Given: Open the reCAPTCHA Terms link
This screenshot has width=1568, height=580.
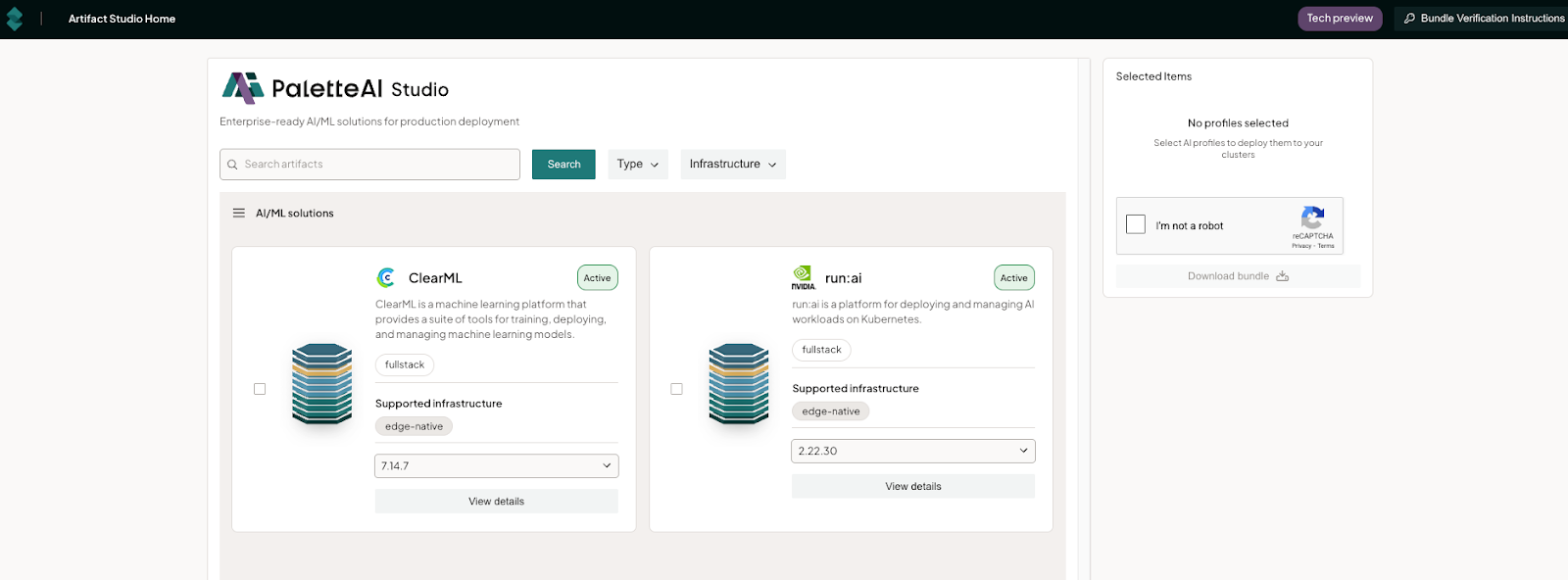Looking at the screenshot, I should point(1326,246).
